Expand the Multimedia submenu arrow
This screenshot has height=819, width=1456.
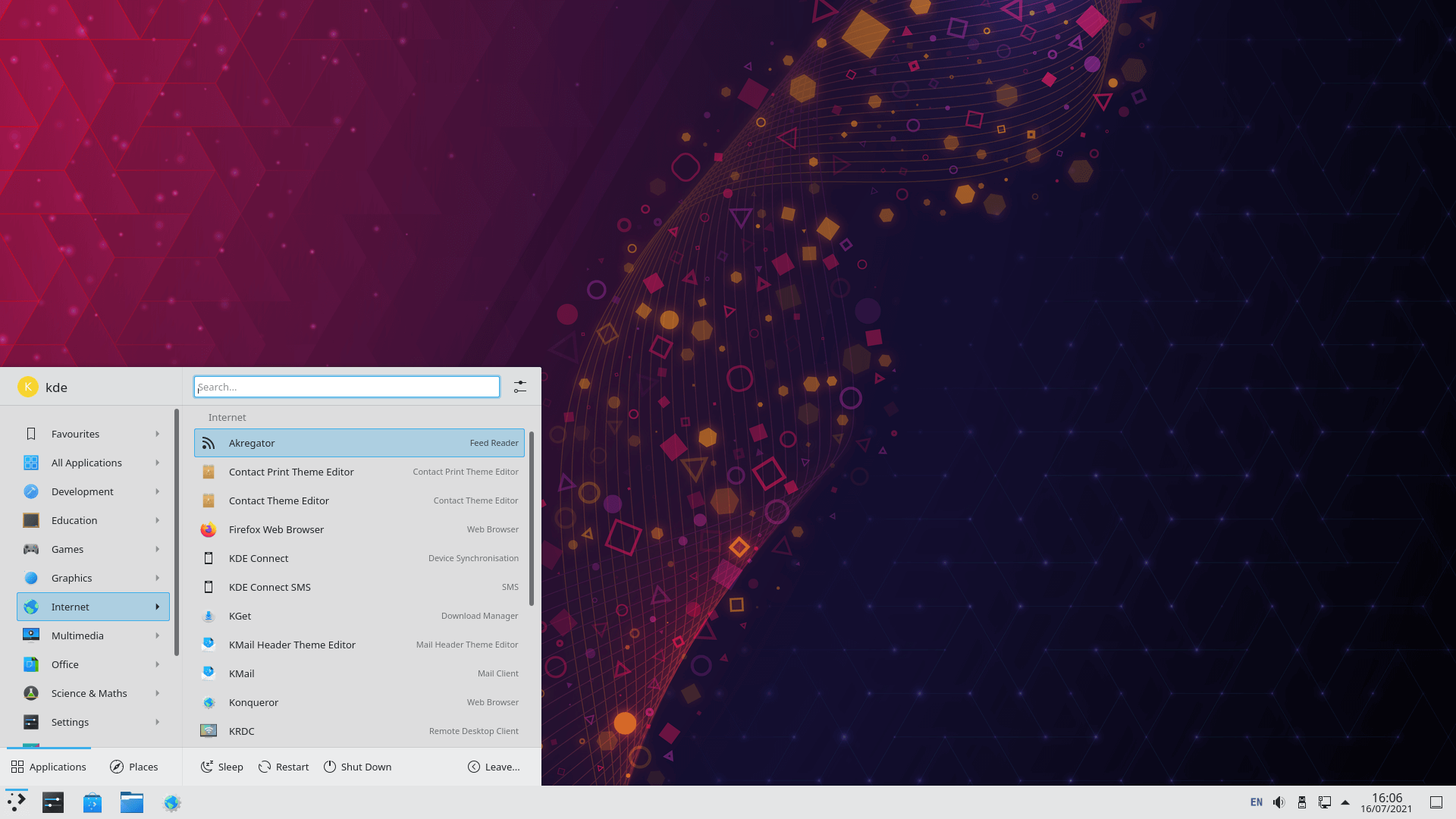coord(158,635)
